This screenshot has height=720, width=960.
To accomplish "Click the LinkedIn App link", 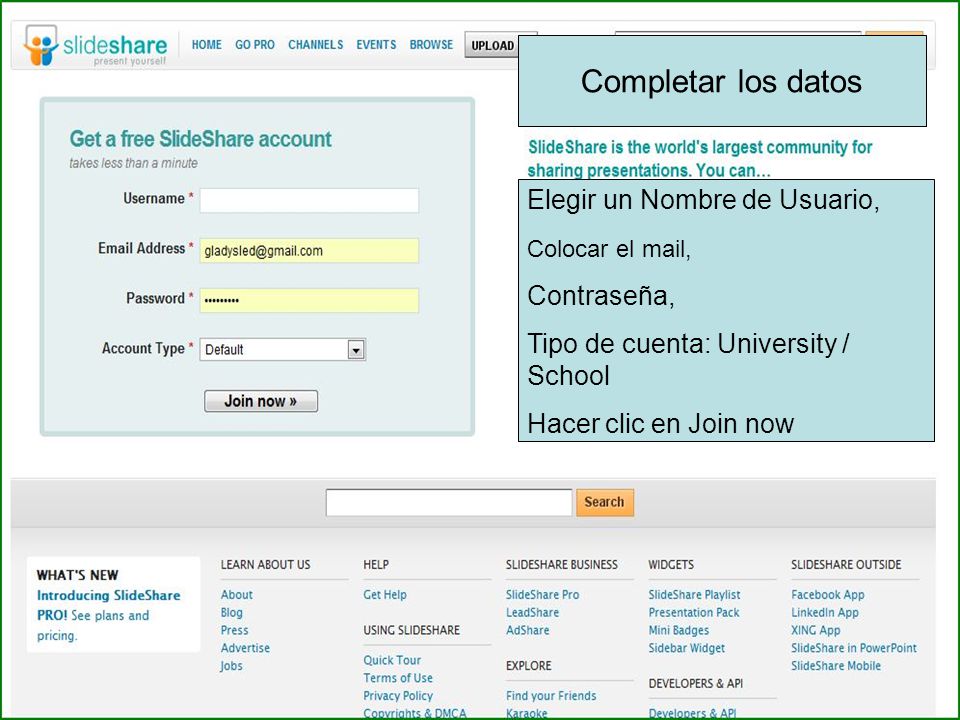I will tap(825, 612).
